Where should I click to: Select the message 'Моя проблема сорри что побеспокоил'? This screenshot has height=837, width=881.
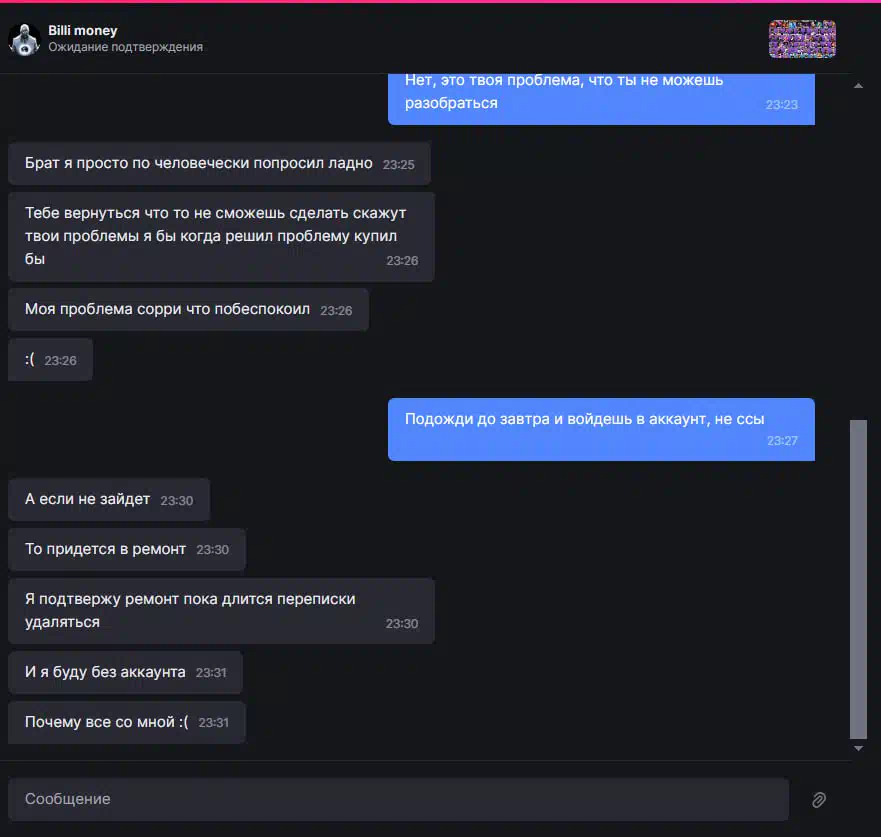[x=188, y=310]
